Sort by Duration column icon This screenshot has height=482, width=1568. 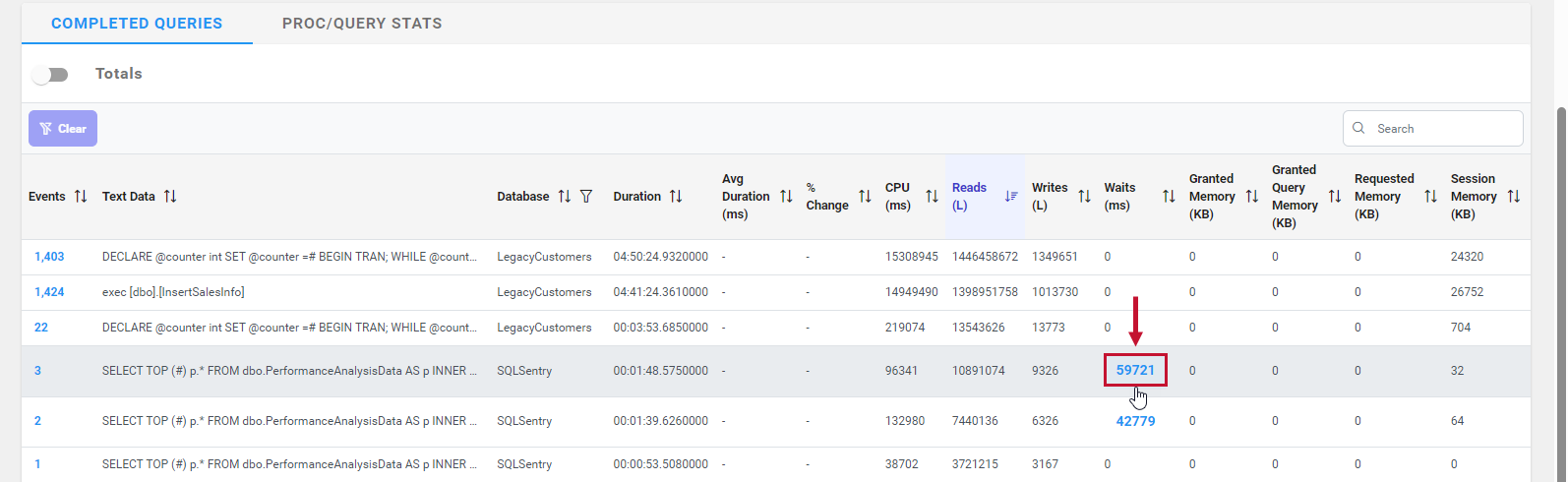(676, 197)
